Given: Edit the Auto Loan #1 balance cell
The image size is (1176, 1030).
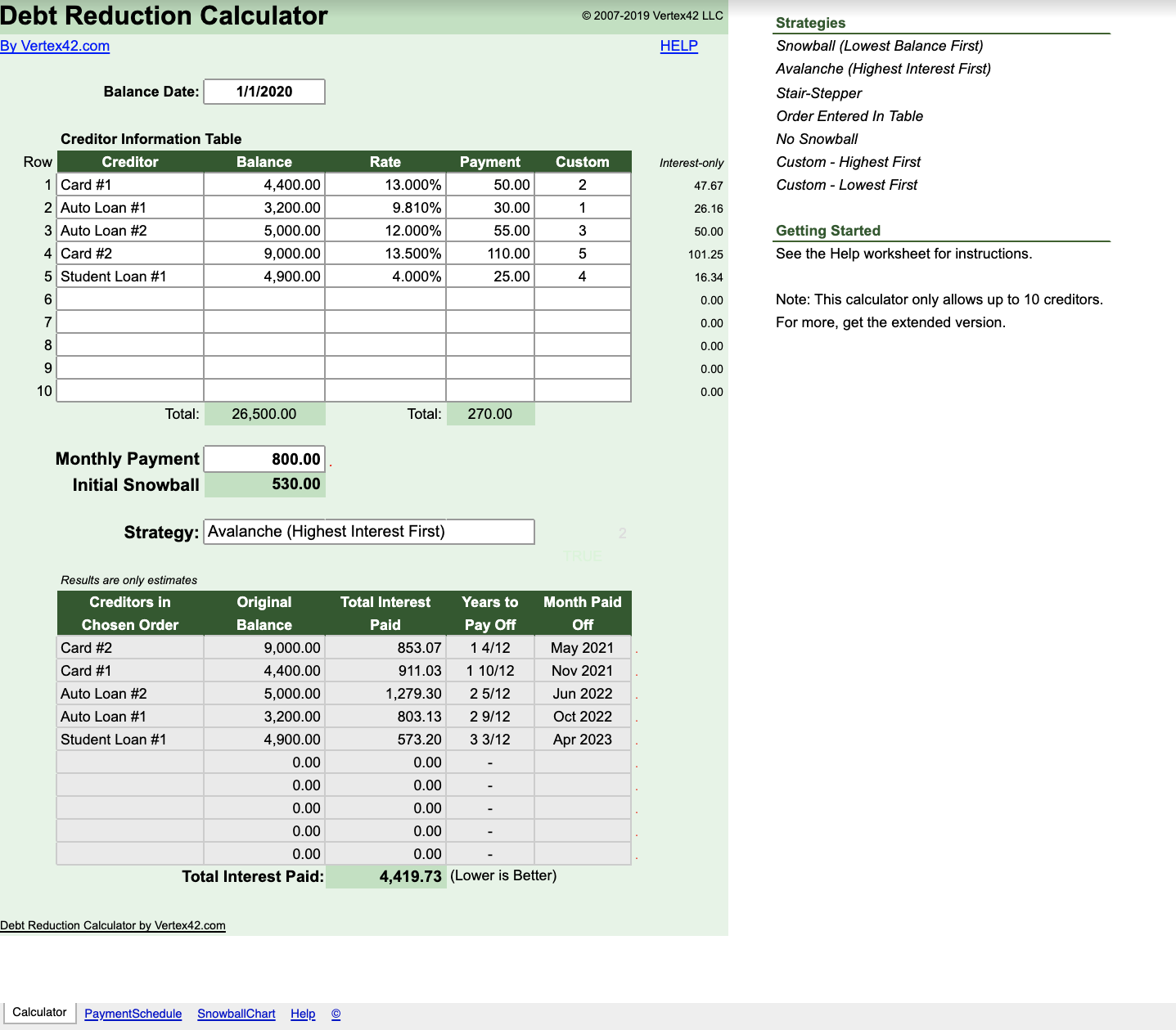Looking at the screenshot, I should pyautogui.click(x=264, y=208).
